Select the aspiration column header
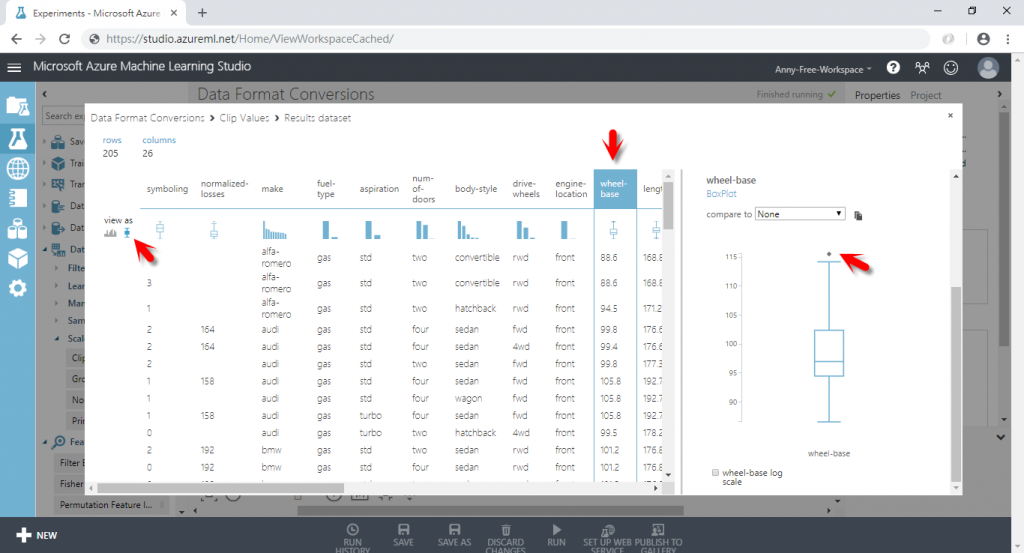The image size is (1024, 553). coord(379,189)
